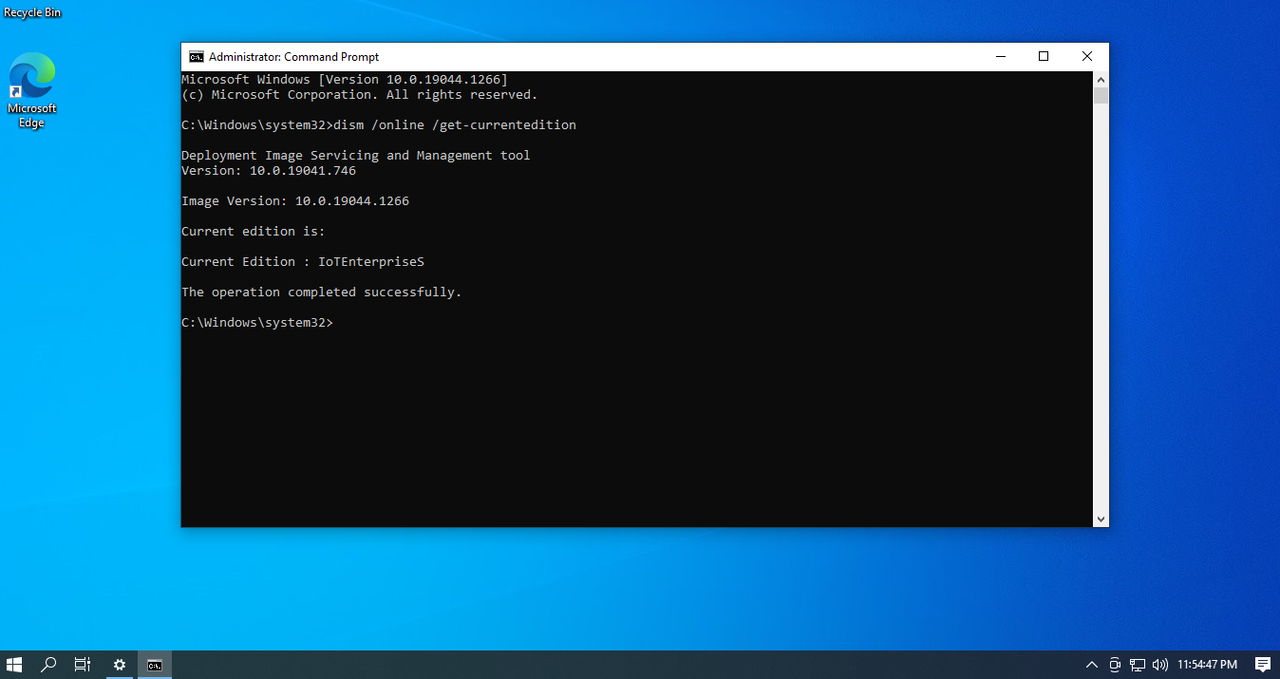The width and height of the screenshot is (1280, 679).
Task: Click 'Image Version: 10.0.19044.1266' line
Action: click(295, 201)
